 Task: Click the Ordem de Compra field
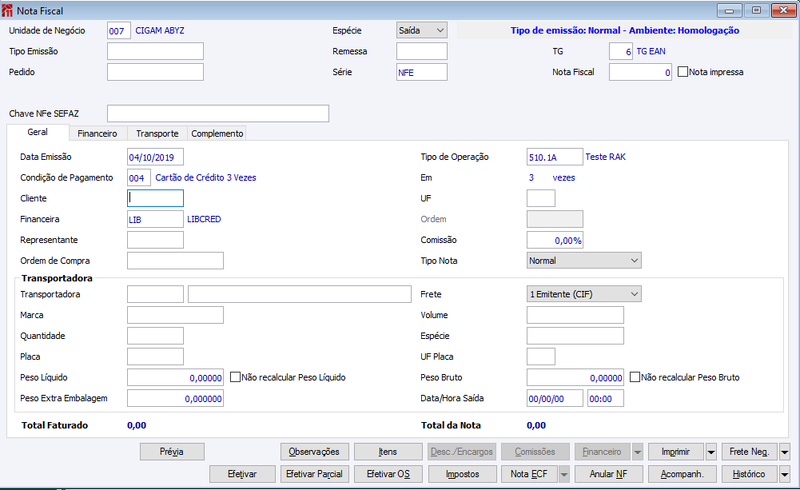(x=175, y=261)
